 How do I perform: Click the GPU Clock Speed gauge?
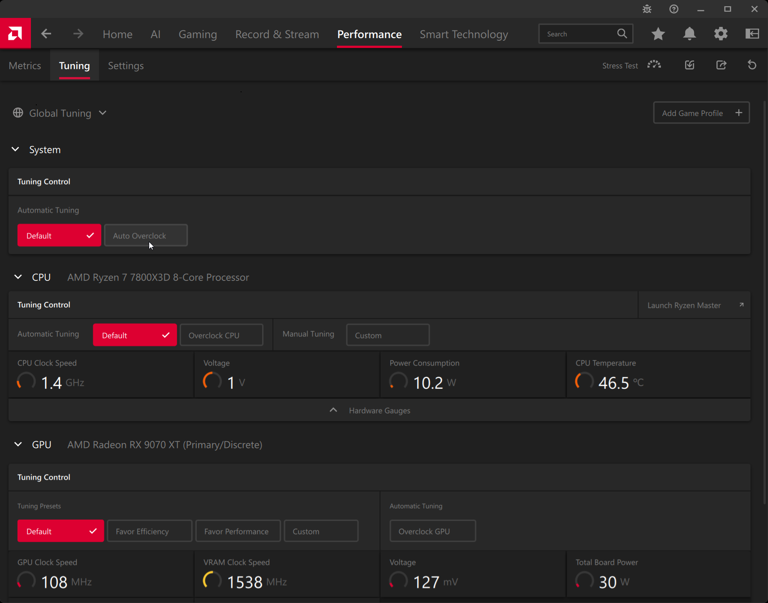26,581
